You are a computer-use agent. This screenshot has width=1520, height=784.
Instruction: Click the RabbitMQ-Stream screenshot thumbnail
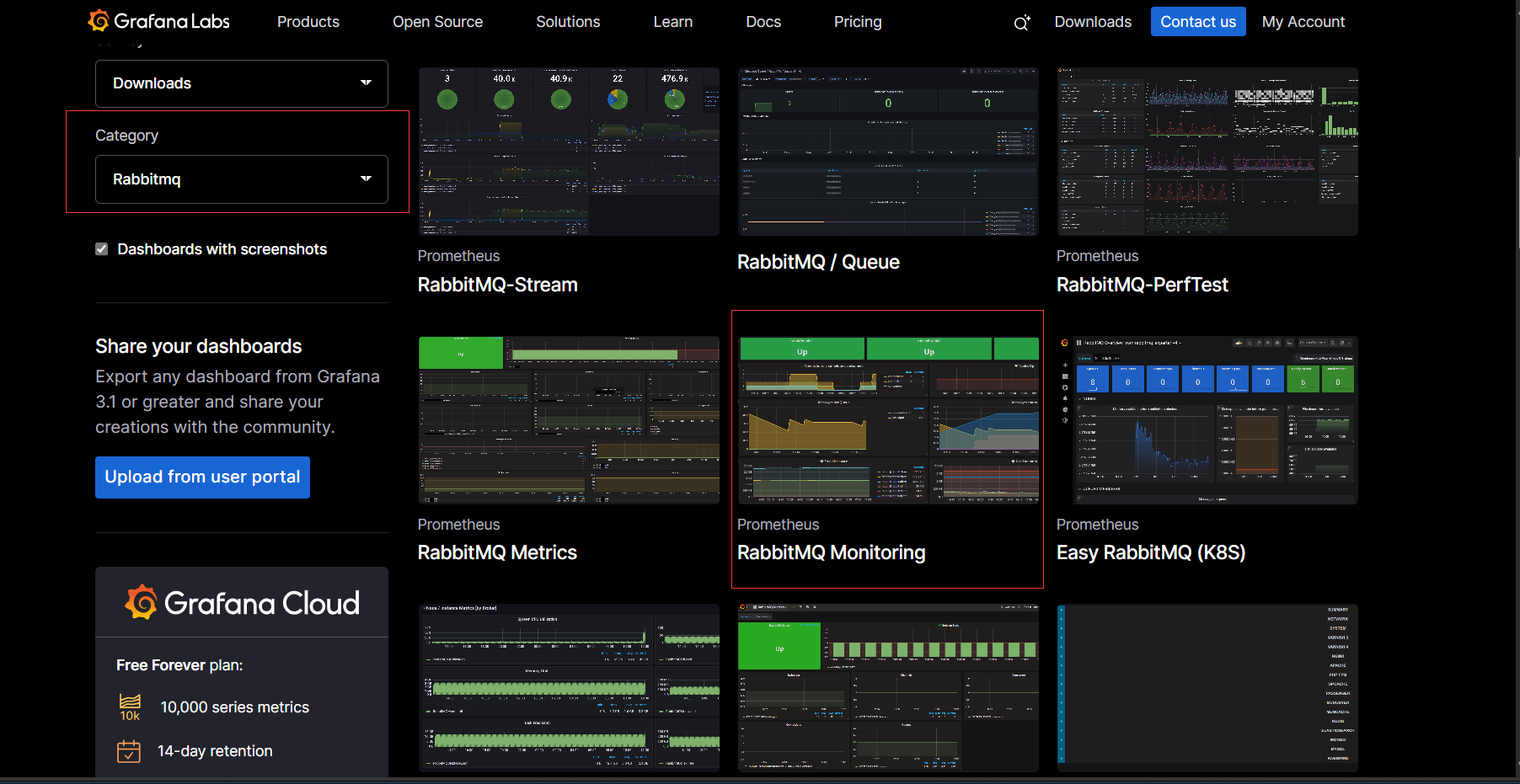coord(569,152)
